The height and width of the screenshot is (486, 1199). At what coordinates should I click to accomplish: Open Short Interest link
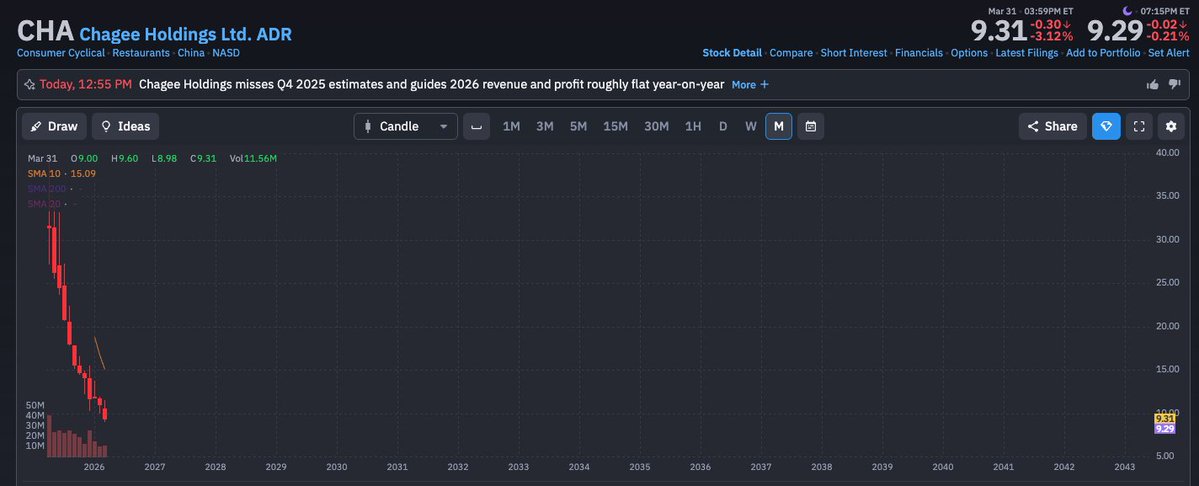[x=853, y=53]
